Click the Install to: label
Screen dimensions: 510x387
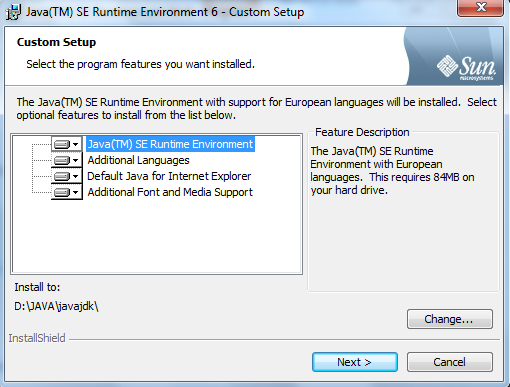coord(37,287)
